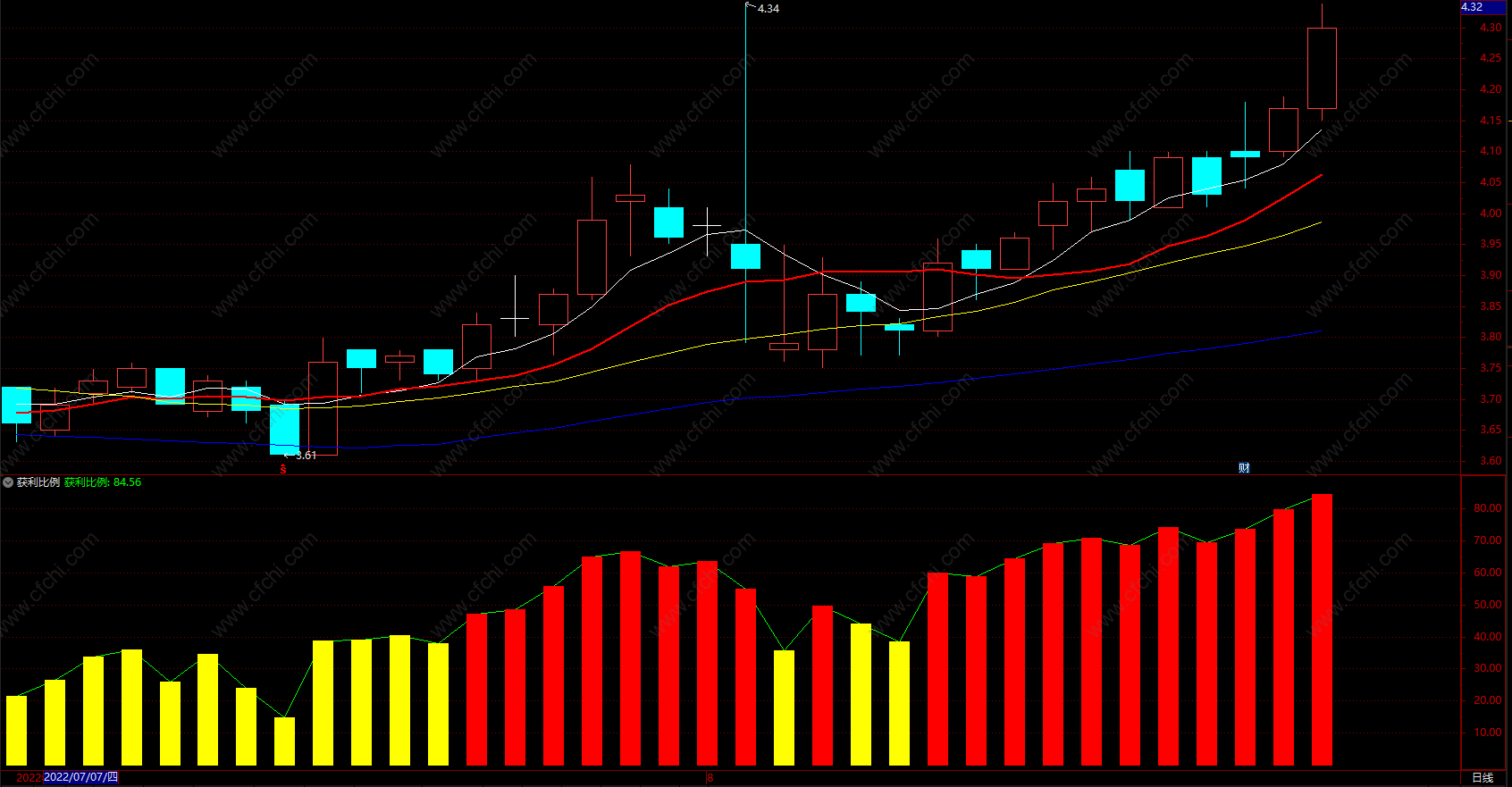Screen dimensions: 1512x787
Task: Open the 财 financial marker icon
Action: (x=1244, y=468)
